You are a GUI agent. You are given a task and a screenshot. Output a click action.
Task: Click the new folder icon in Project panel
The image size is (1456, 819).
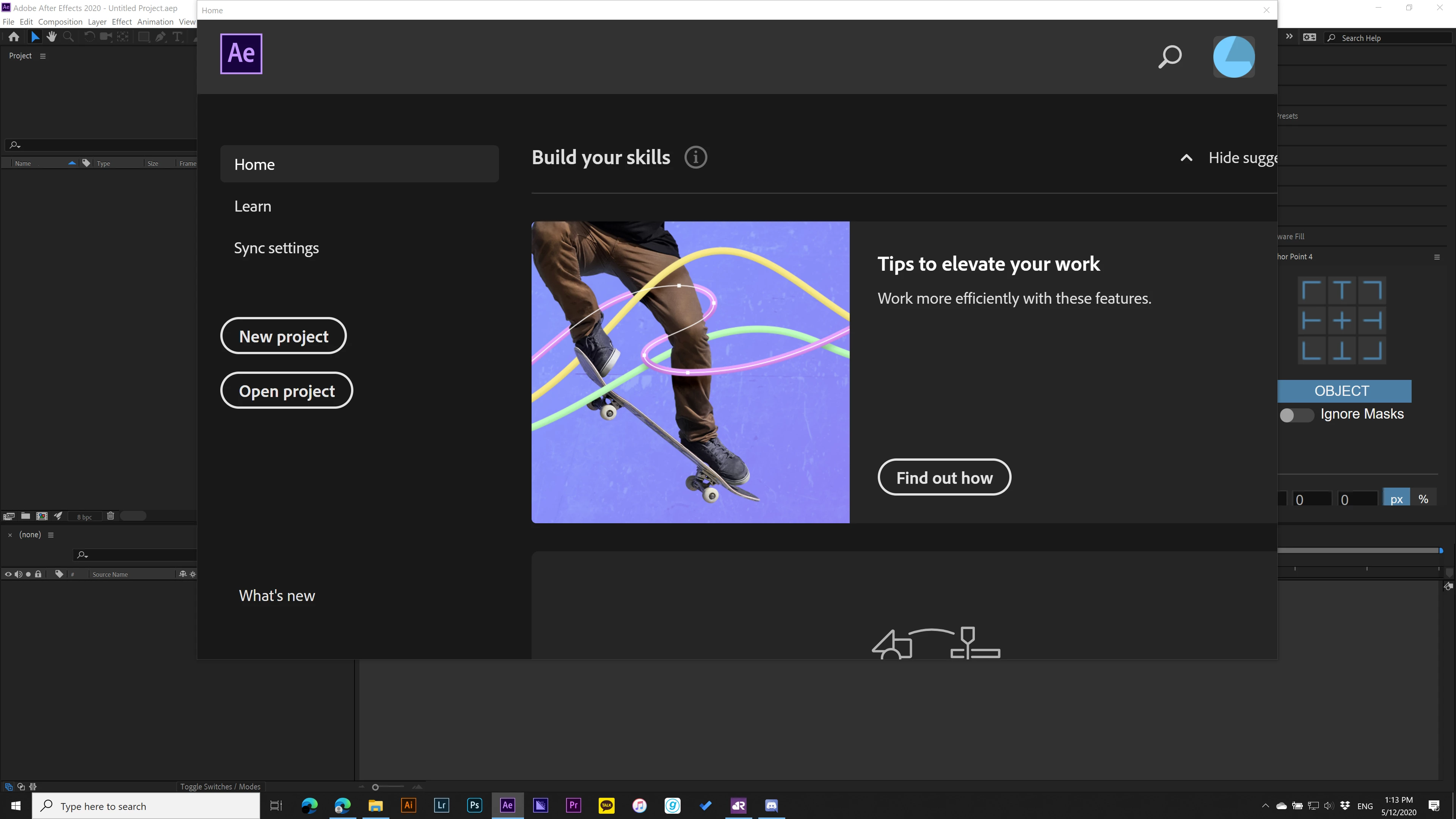coord(25,516)
